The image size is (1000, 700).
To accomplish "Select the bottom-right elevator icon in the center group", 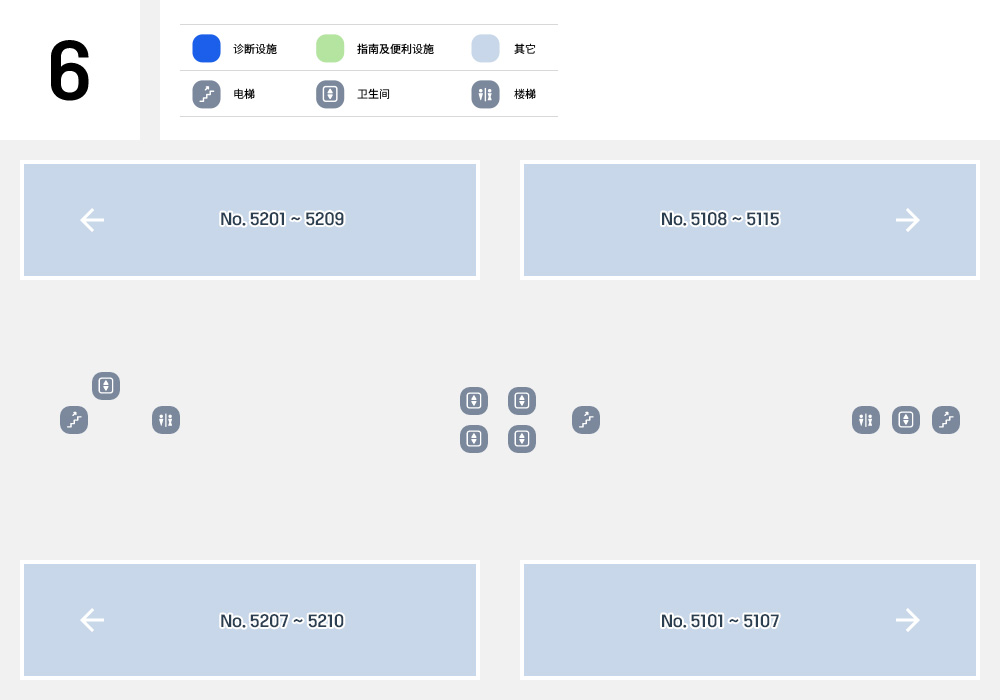I will pyautogui.click(x=522, y=439).
